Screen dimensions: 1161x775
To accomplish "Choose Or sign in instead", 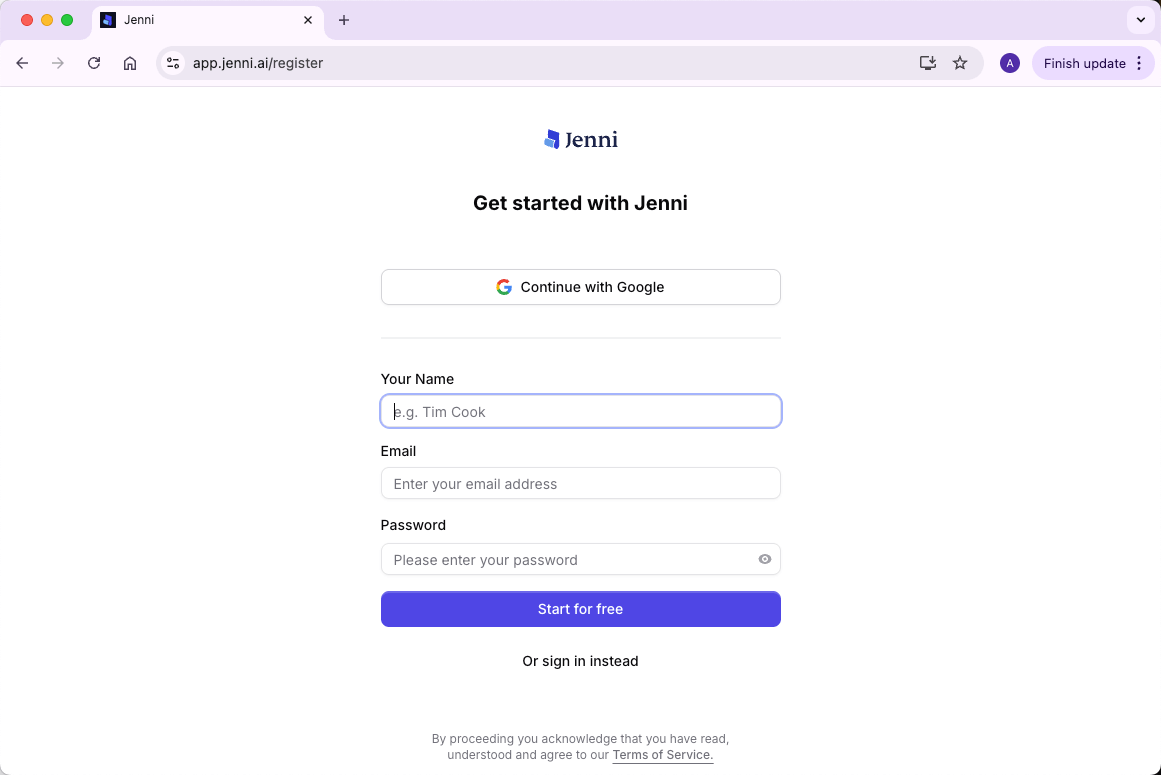I will [x=580, y=661].
